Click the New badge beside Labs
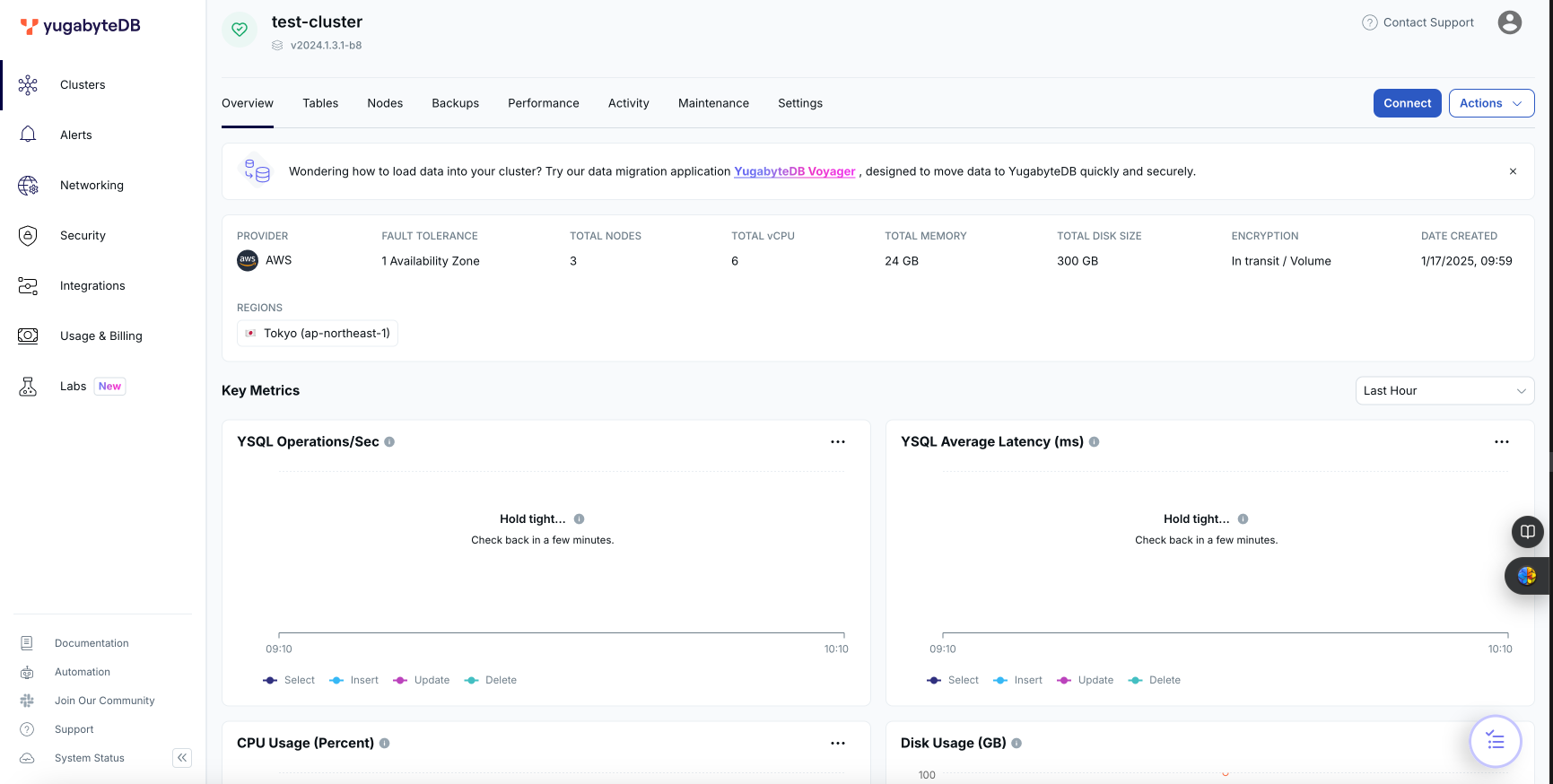 [109, 387]
